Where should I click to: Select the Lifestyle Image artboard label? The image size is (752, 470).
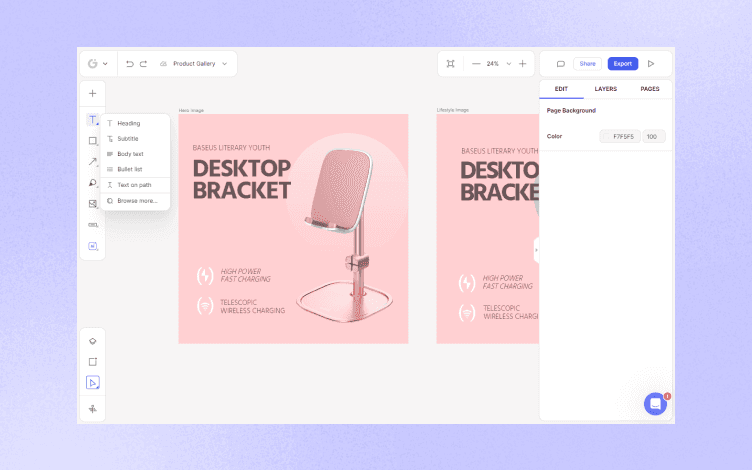453,110
